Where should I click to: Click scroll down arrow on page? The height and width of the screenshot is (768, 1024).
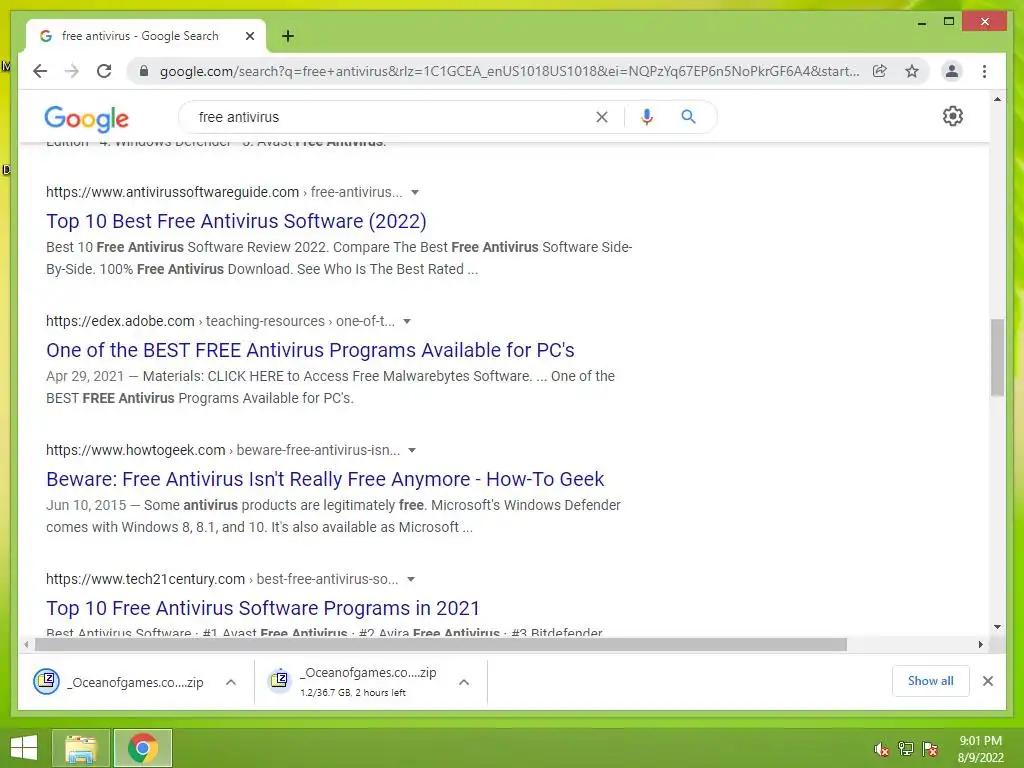click(997, 627)
